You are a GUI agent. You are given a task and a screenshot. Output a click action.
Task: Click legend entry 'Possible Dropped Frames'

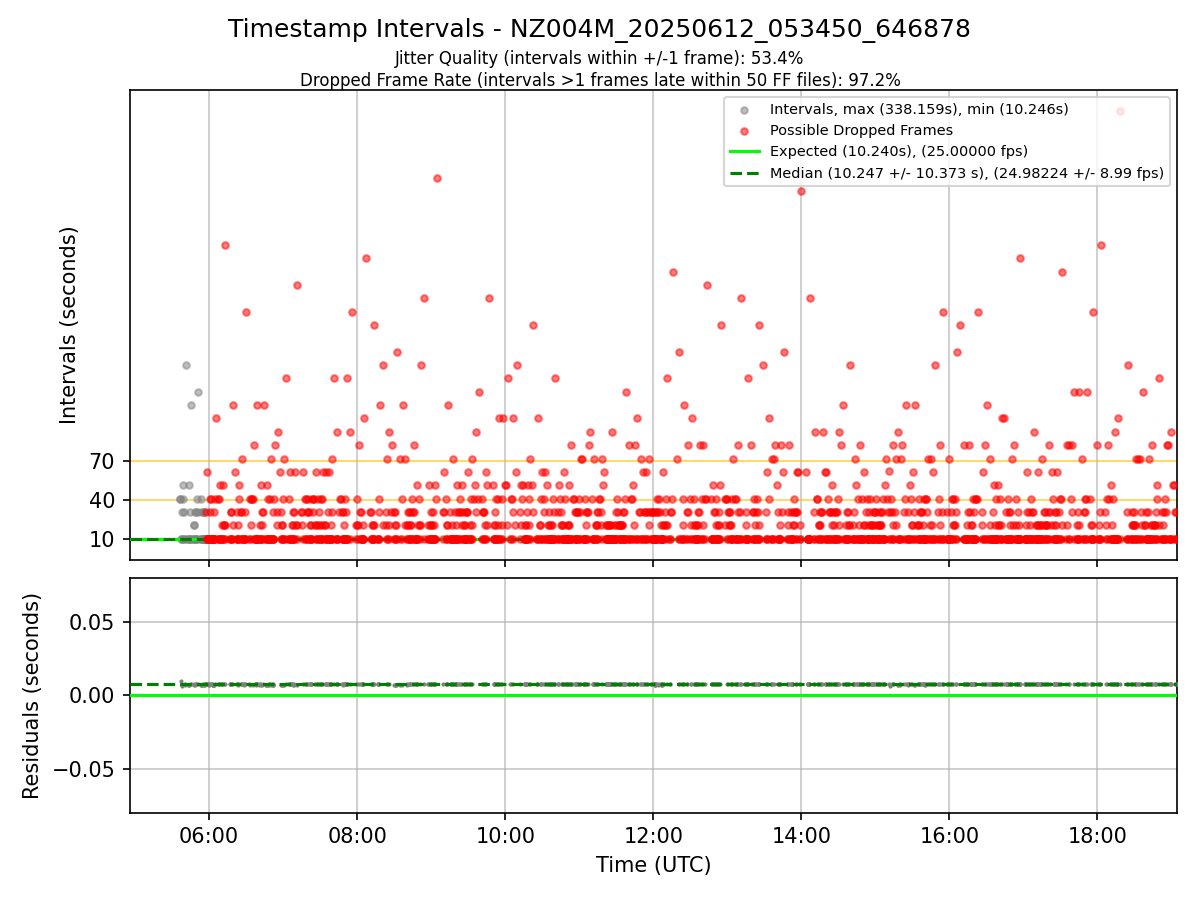coord(861,130)
